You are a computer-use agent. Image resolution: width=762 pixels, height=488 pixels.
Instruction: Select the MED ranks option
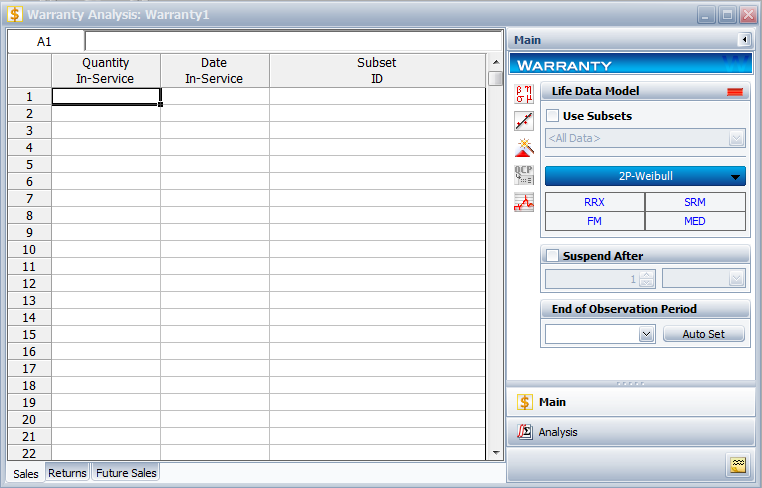click(695, 221)
